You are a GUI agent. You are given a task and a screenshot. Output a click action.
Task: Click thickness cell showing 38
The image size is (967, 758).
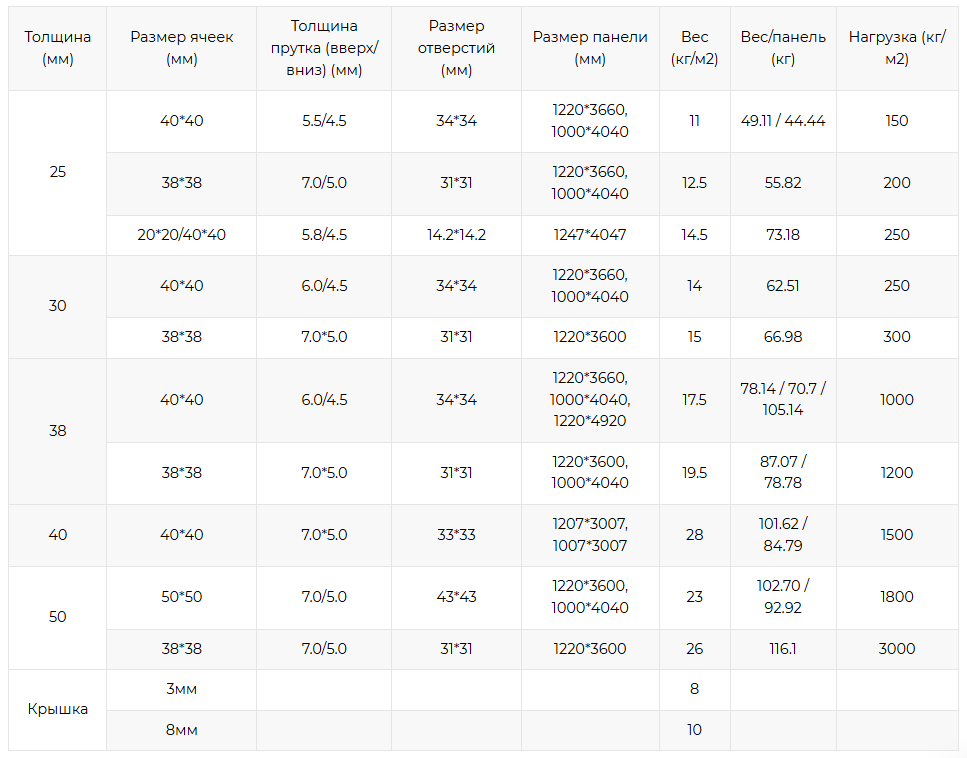coord(57,431)
